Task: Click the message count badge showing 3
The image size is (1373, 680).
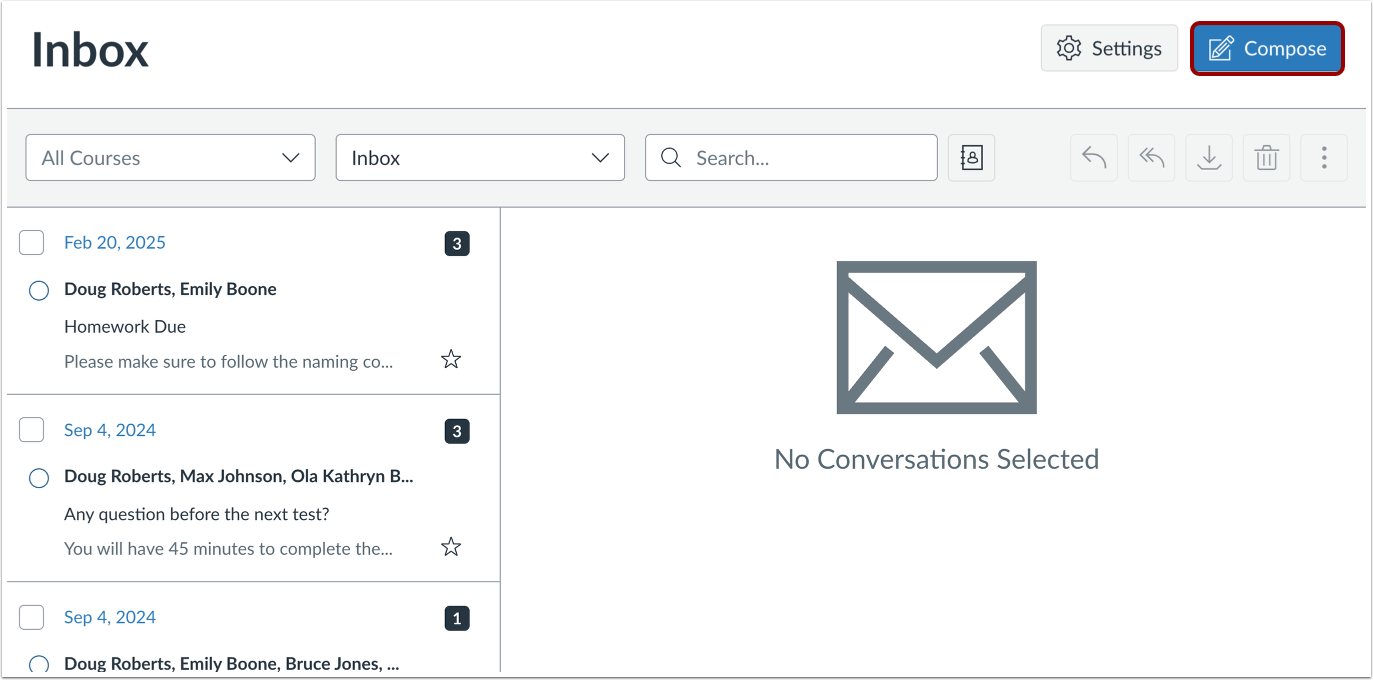Action: click(x=456, y=243)
